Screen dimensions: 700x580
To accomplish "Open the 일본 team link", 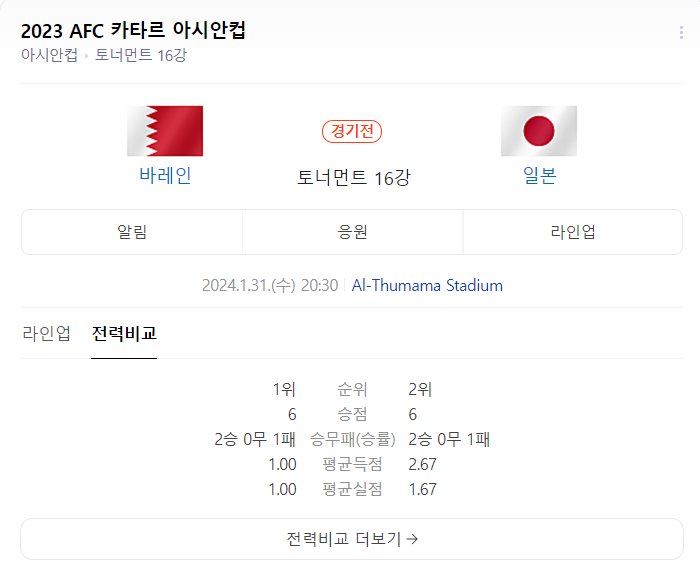I will click(x=539, y=176).
